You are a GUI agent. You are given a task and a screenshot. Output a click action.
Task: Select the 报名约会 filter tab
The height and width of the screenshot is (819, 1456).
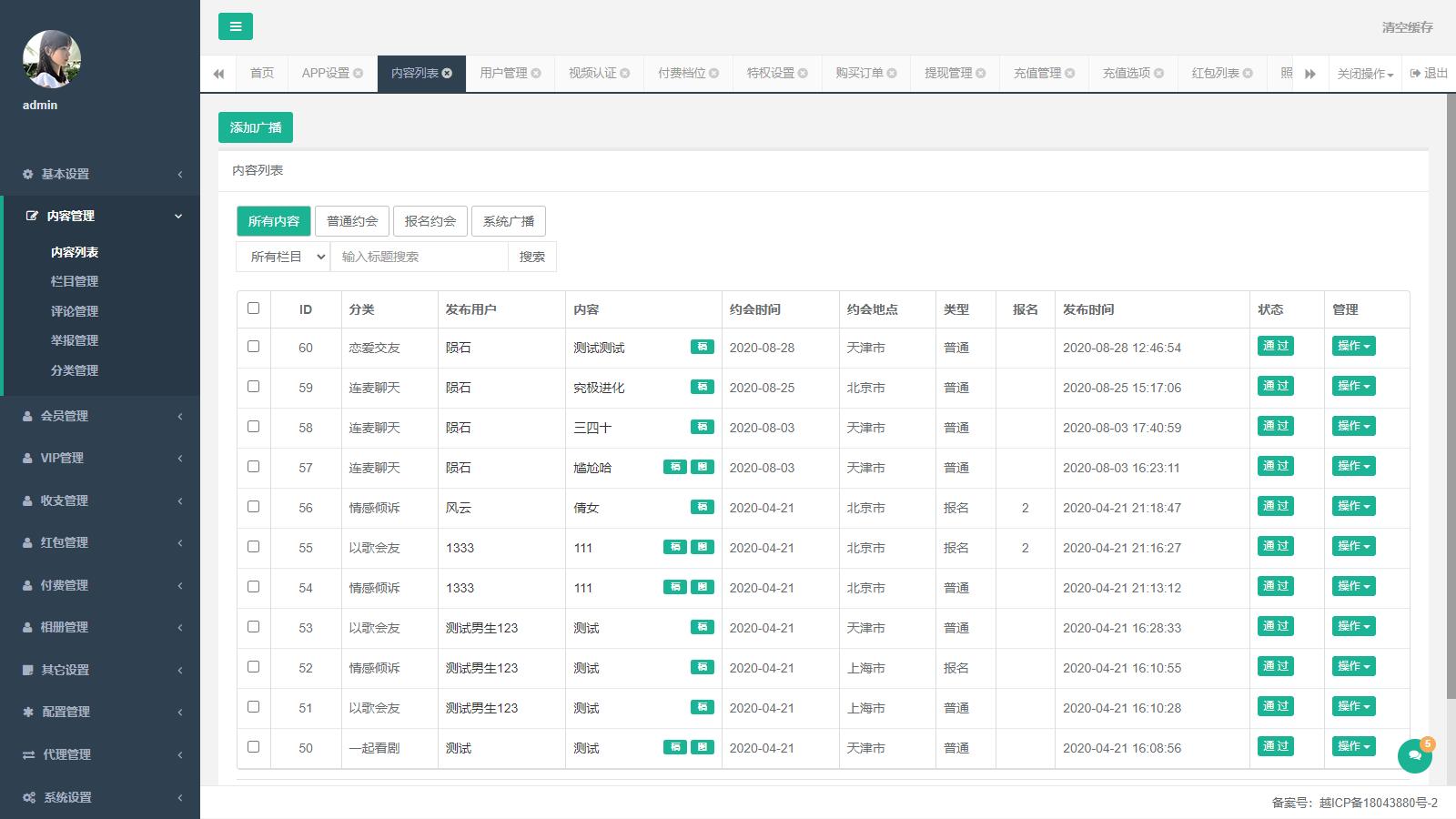pos(430,221)
